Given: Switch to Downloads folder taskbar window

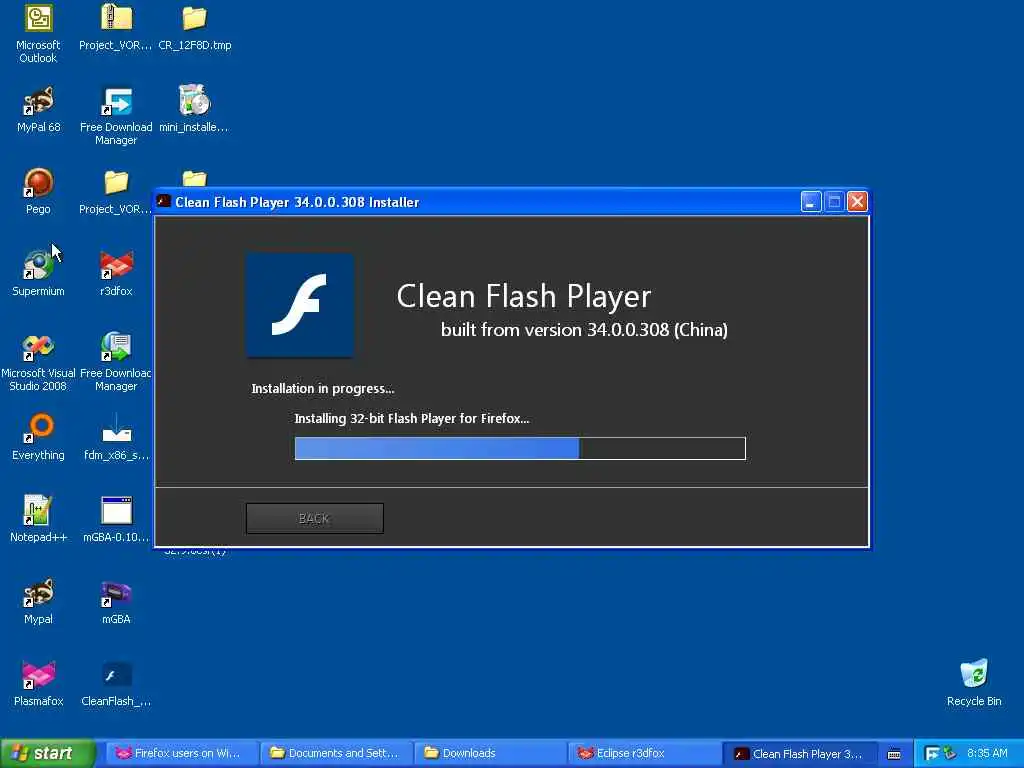Looking at the screenshot, I should pyautogui.click(x=489, y=753).
